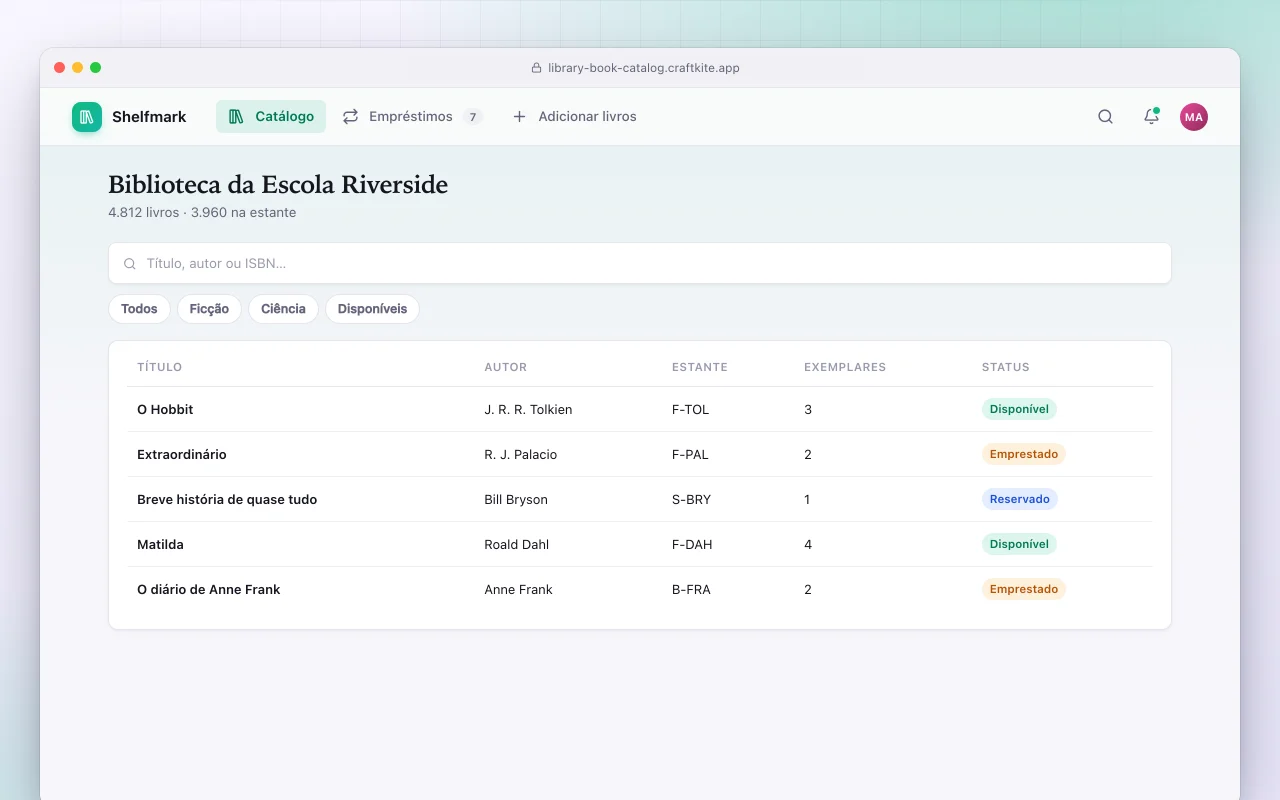Click the browser address library-book-catalog.craftkite.app
The image size is (1280, 800).
[x=644, y=68]
